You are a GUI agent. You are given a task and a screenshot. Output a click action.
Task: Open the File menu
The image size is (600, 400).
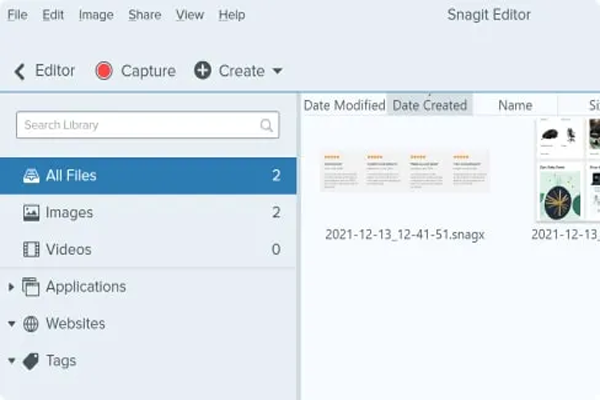[x=17, y=15]
